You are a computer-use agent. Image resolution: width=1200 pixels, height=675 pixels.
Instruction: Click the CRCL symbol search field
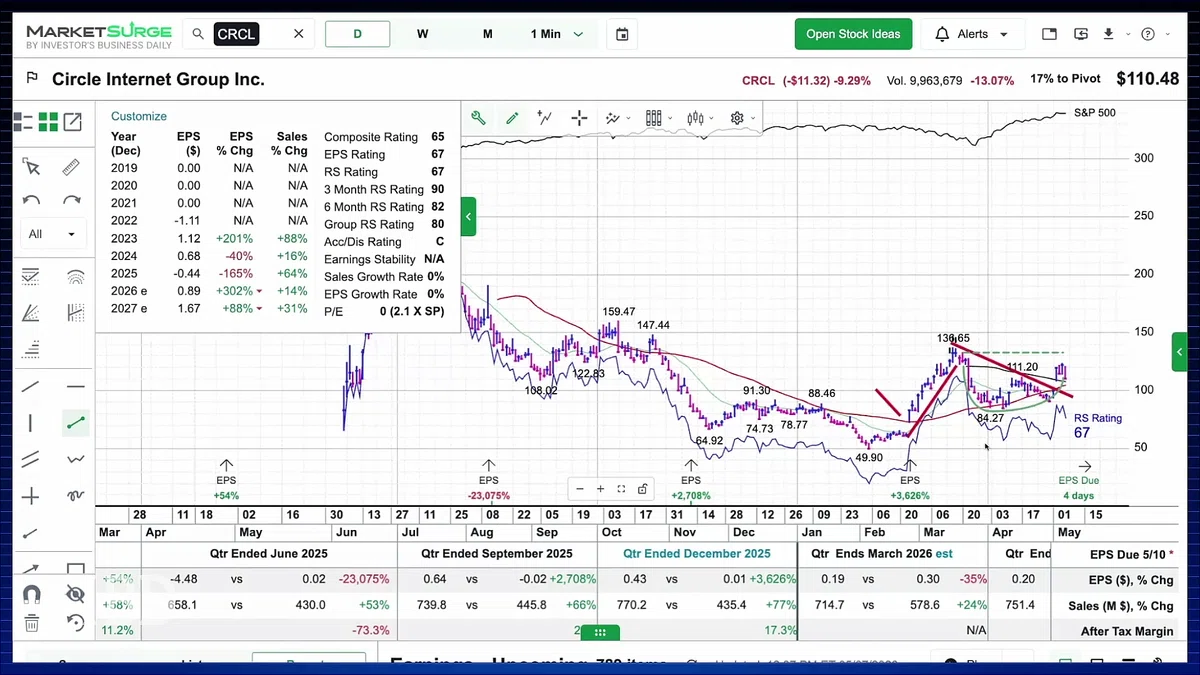coord(250,34)
